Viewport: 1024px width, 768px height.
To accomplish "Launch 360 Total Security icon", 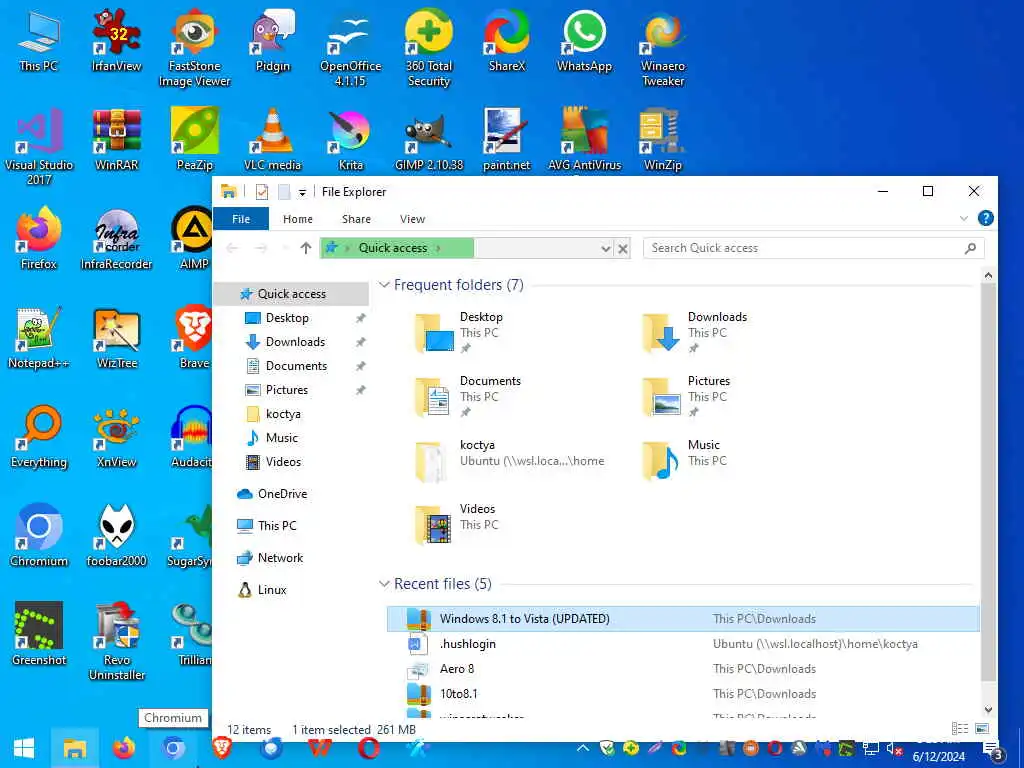I will 428,48.
